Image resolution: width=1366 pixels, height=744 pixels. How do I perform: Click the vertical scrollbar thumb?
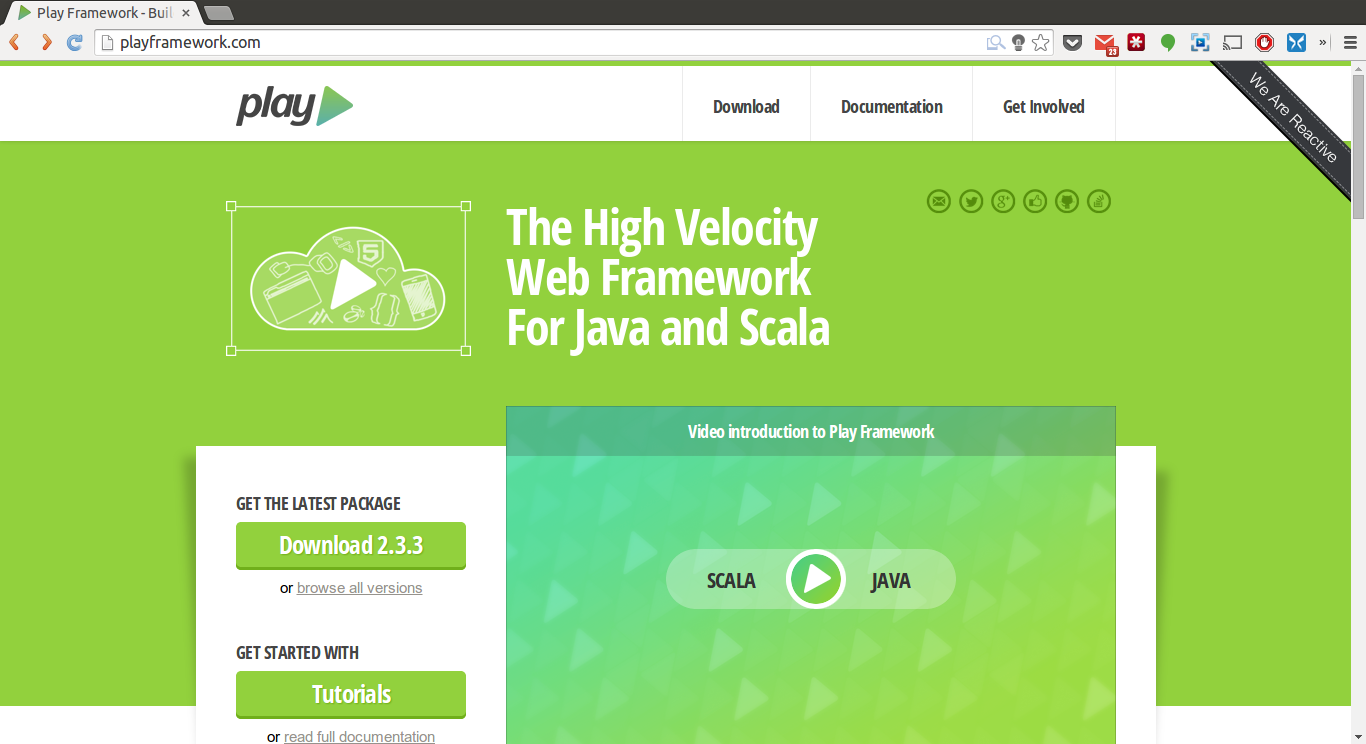[1358, 147]
